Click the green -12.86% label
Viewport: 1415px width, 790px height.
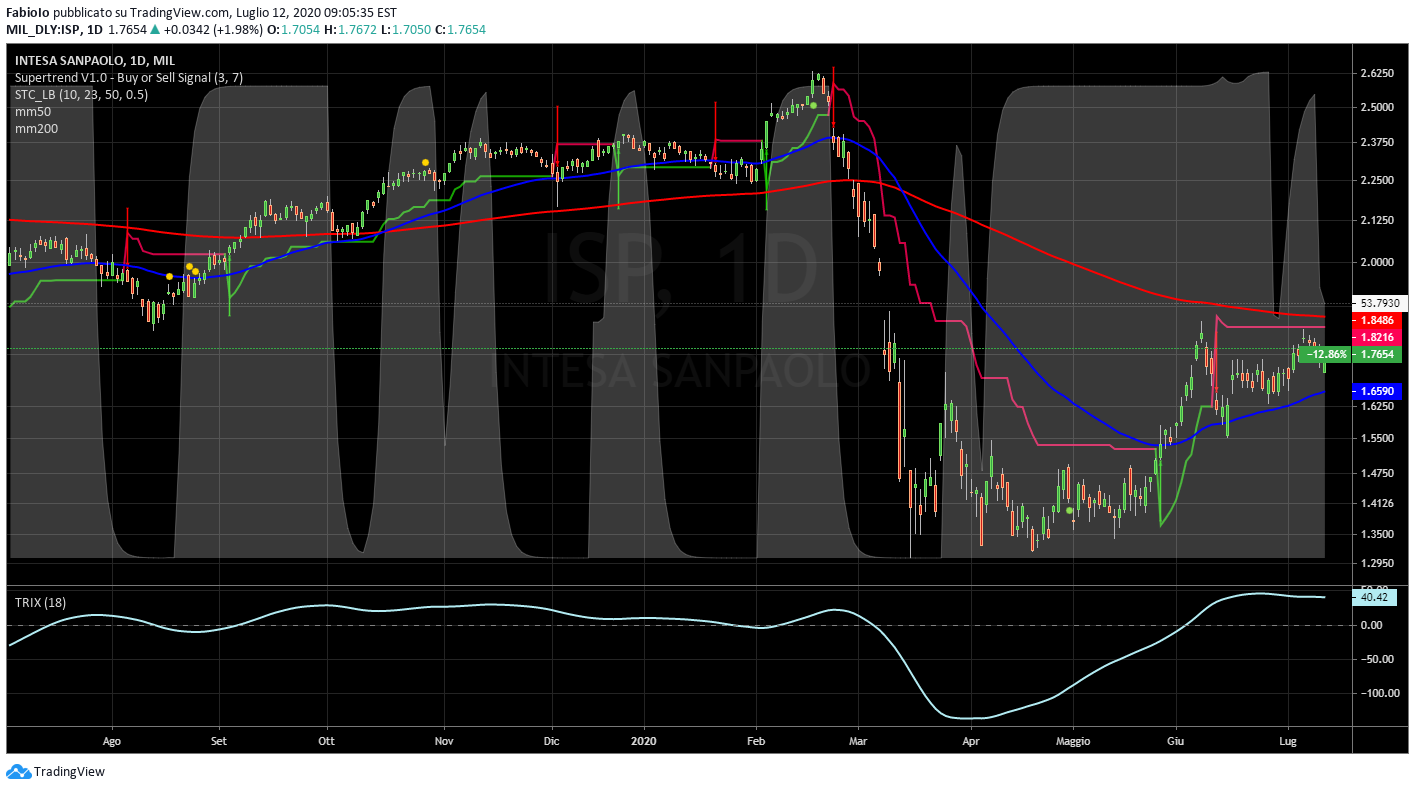(1327, 354)
